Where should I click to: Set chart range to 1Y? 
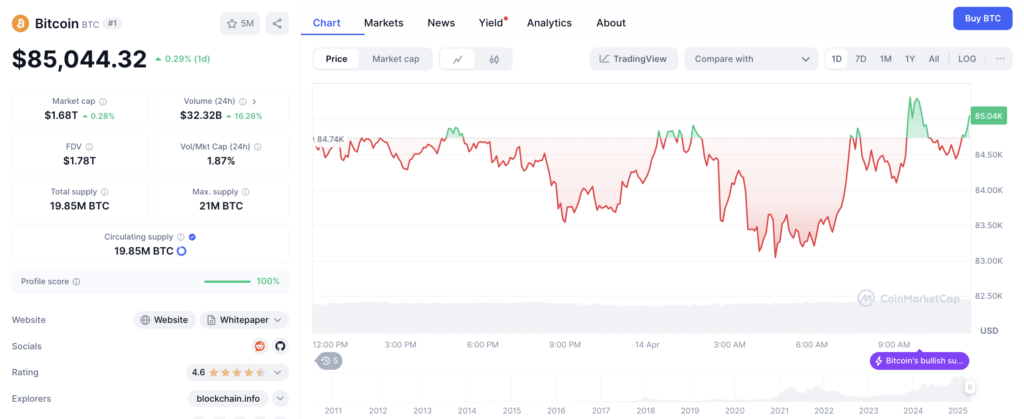click(x=910, y=59)
